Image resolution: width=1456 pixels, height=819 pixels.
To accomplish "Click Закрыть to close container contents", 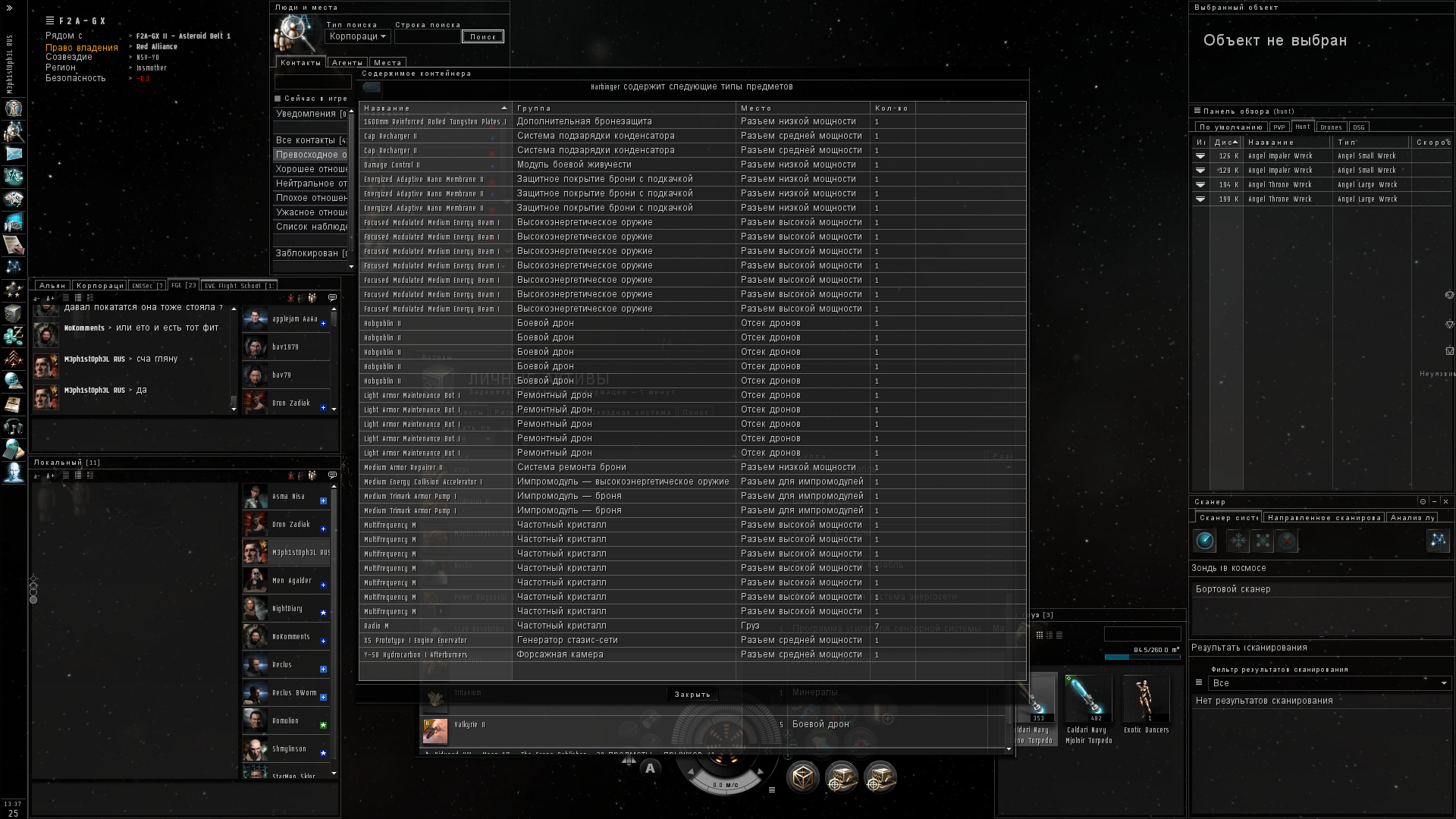I will [x=692, y=695].
